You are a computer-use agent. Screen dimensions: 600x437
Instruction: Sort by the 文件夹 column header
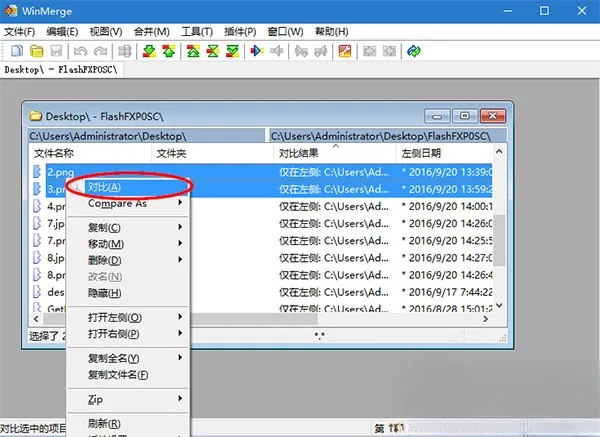[x=213, y=153]
